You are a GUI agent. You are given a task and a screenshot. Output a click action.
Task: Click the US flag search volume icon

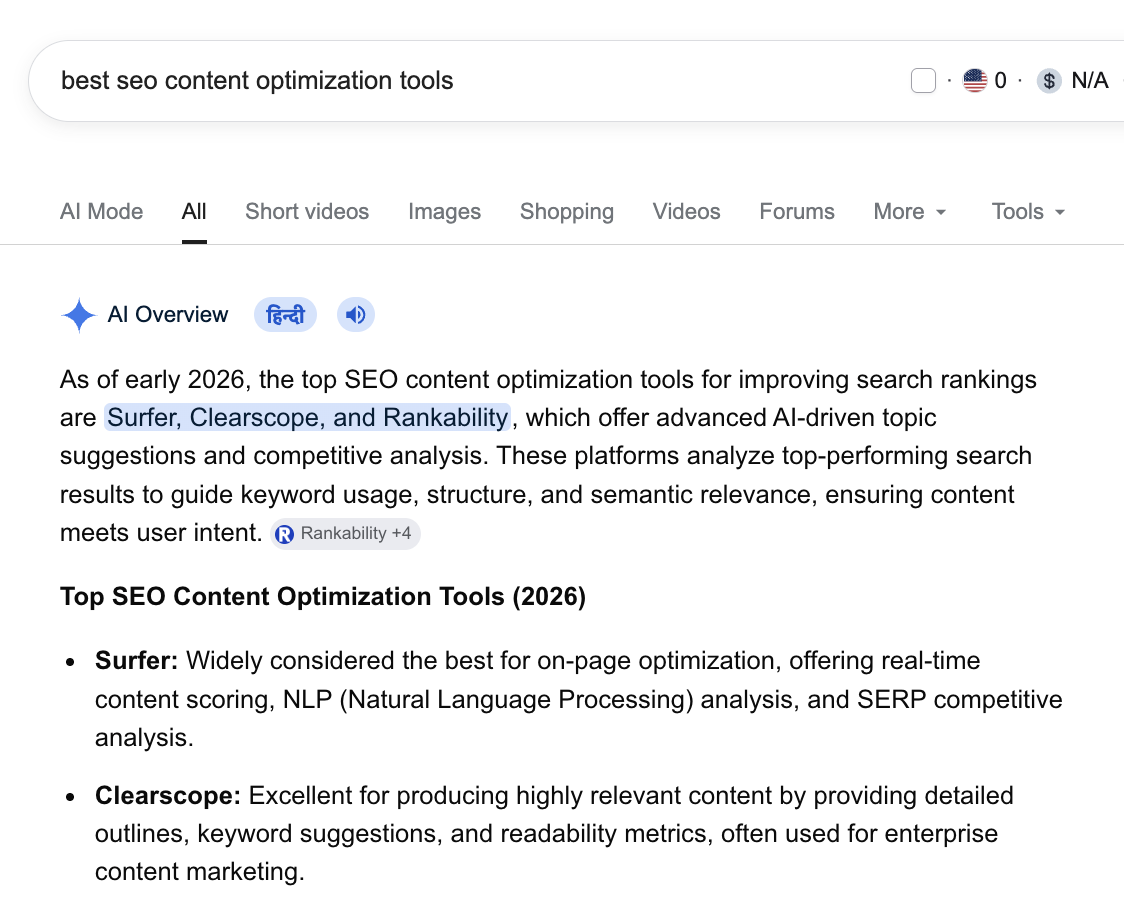click(x=975, y=80)
